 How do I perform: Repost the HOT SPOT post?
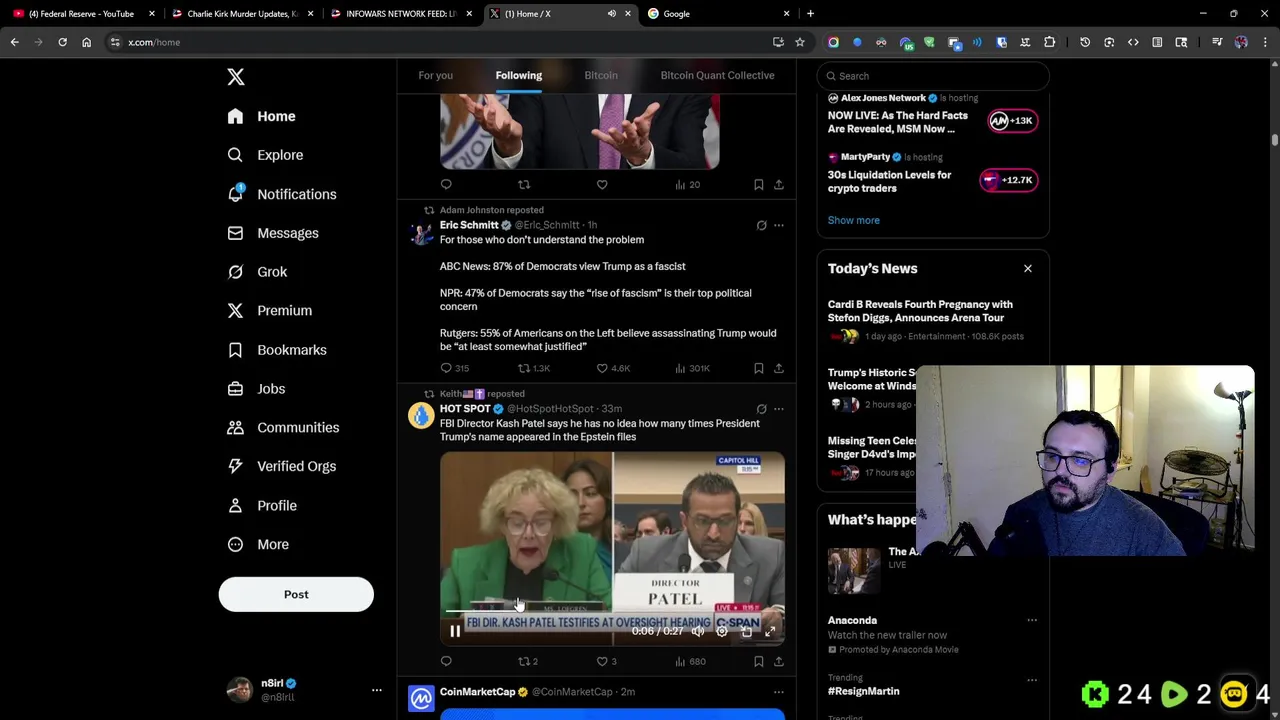click(524, 661)
